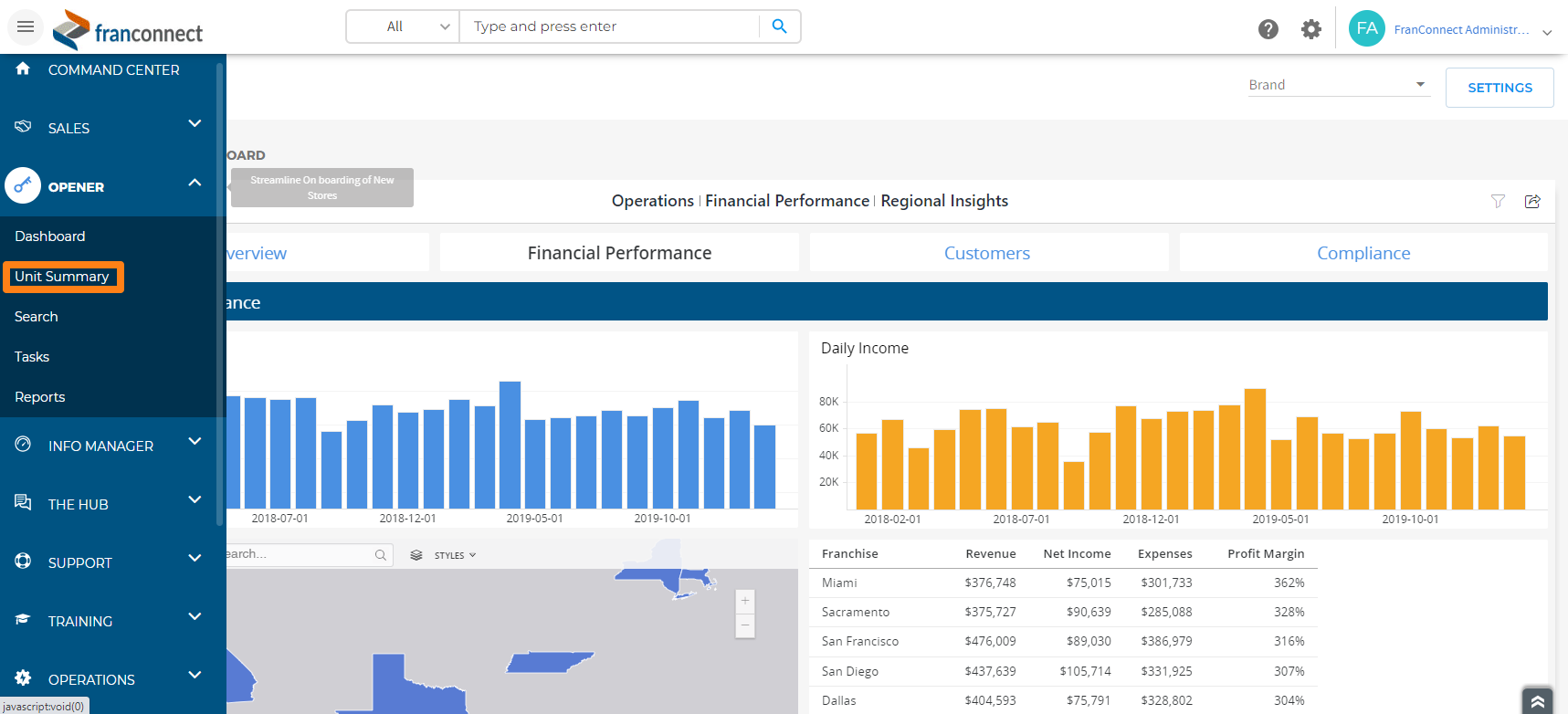Switch to the Financial Performance tab
This screenshot has width=1568, height=714.
[619, 253]
